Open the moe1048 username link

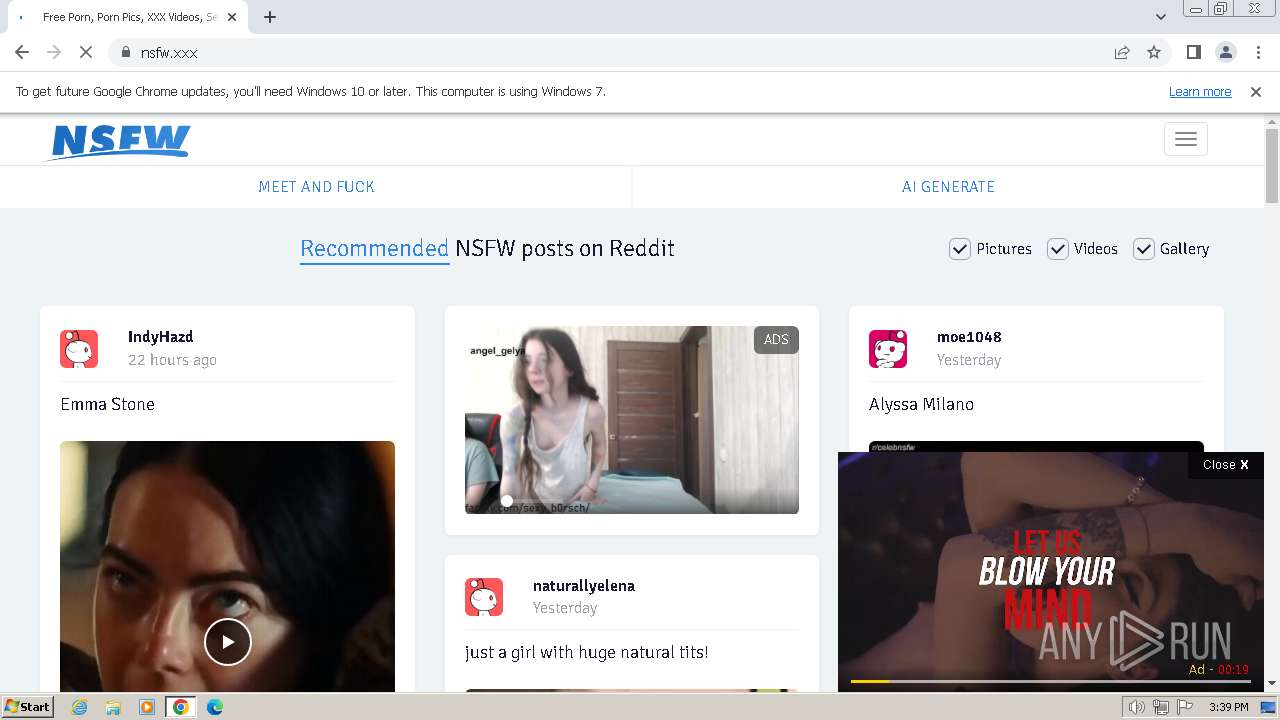tap(969, 337)
